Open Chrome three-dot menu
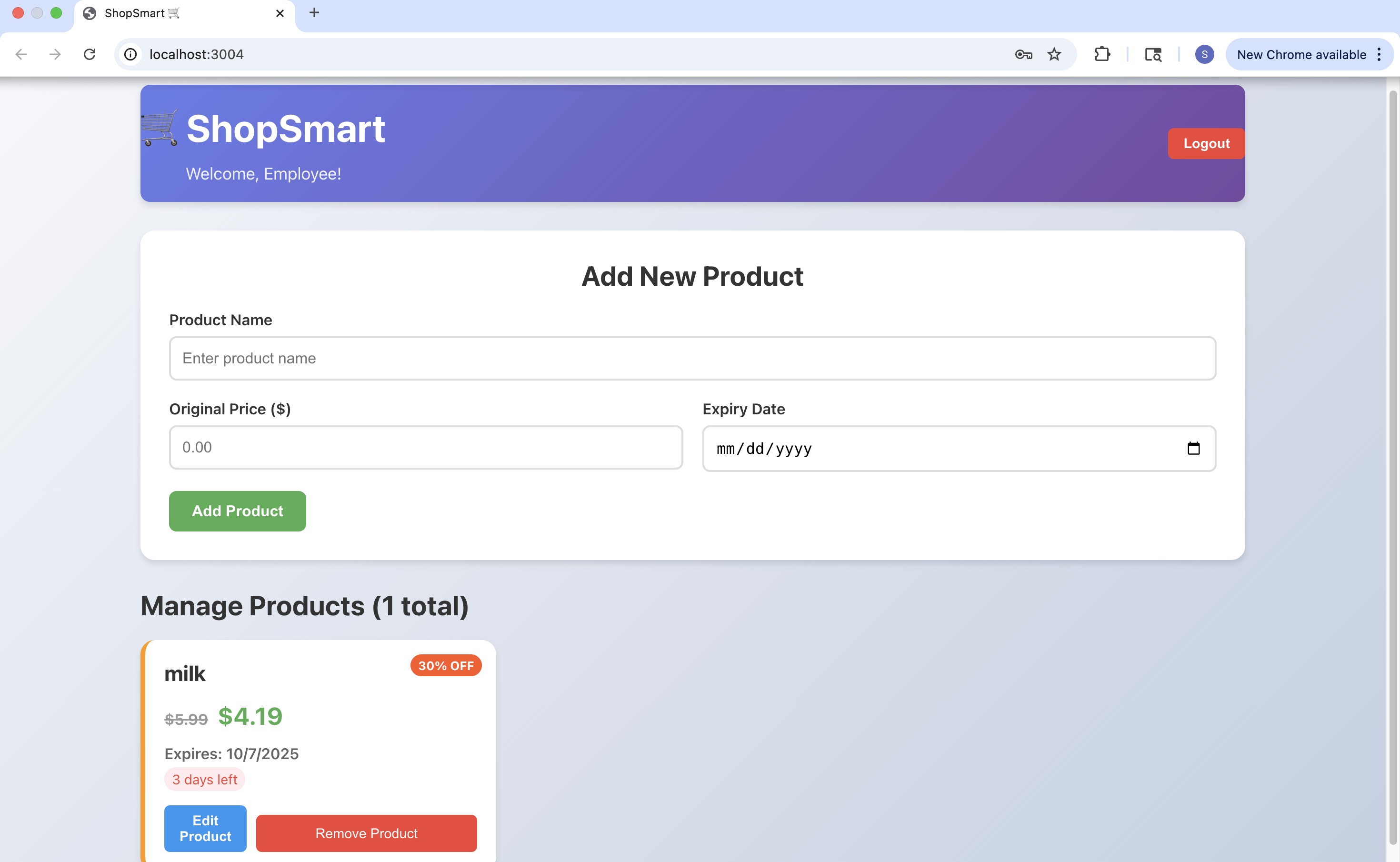This screenshot has height=862, width=1400. coord(1379,54)
